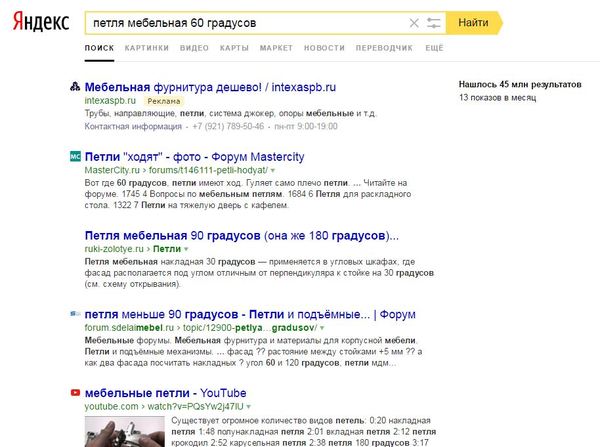
Task: Click forums/t146111-petli-hodyat path link
Action: [x=208, y=170]
